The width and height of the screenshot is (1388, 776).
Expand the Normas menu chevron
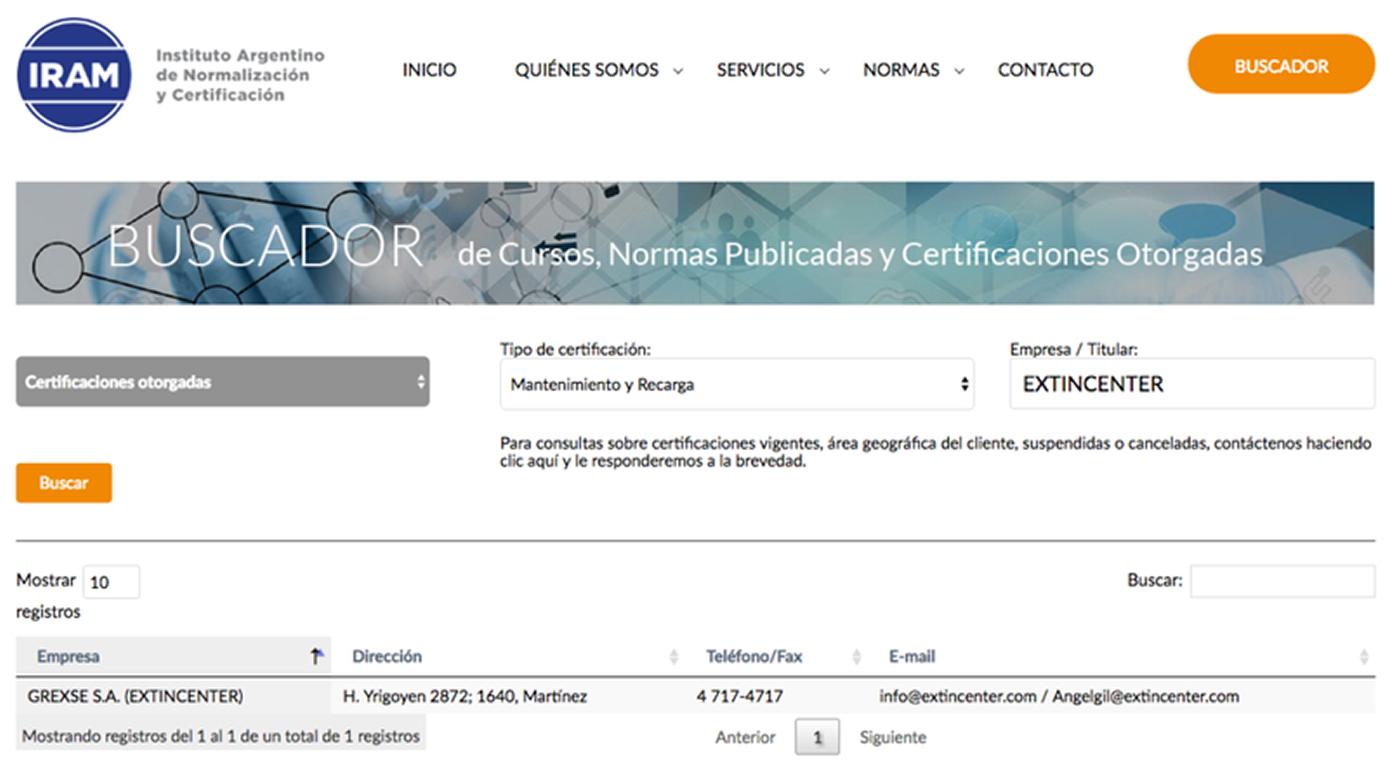[959, 71]
